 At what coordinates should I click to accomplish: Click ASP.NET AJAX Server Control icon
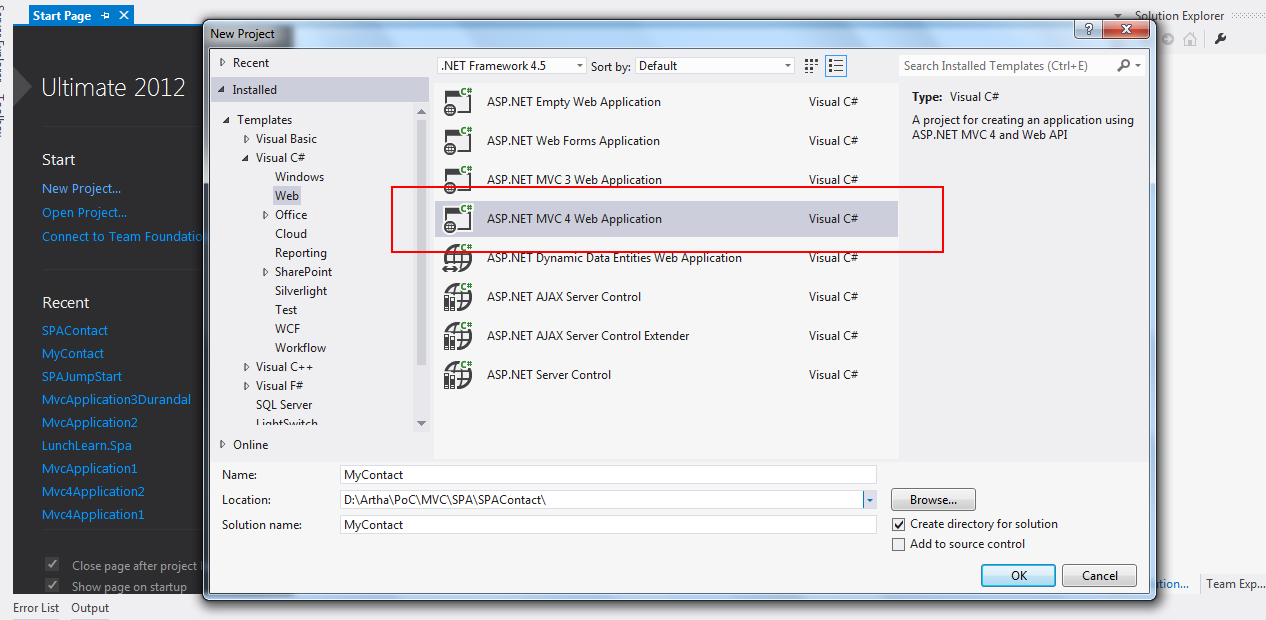point(458,297)
